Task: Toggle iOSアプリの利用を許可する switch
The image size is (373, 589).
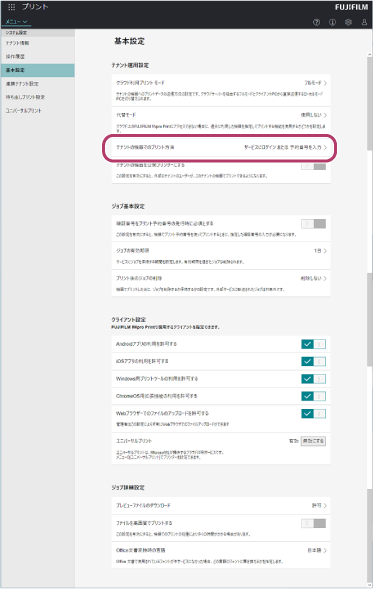Action: coord(313,361)
